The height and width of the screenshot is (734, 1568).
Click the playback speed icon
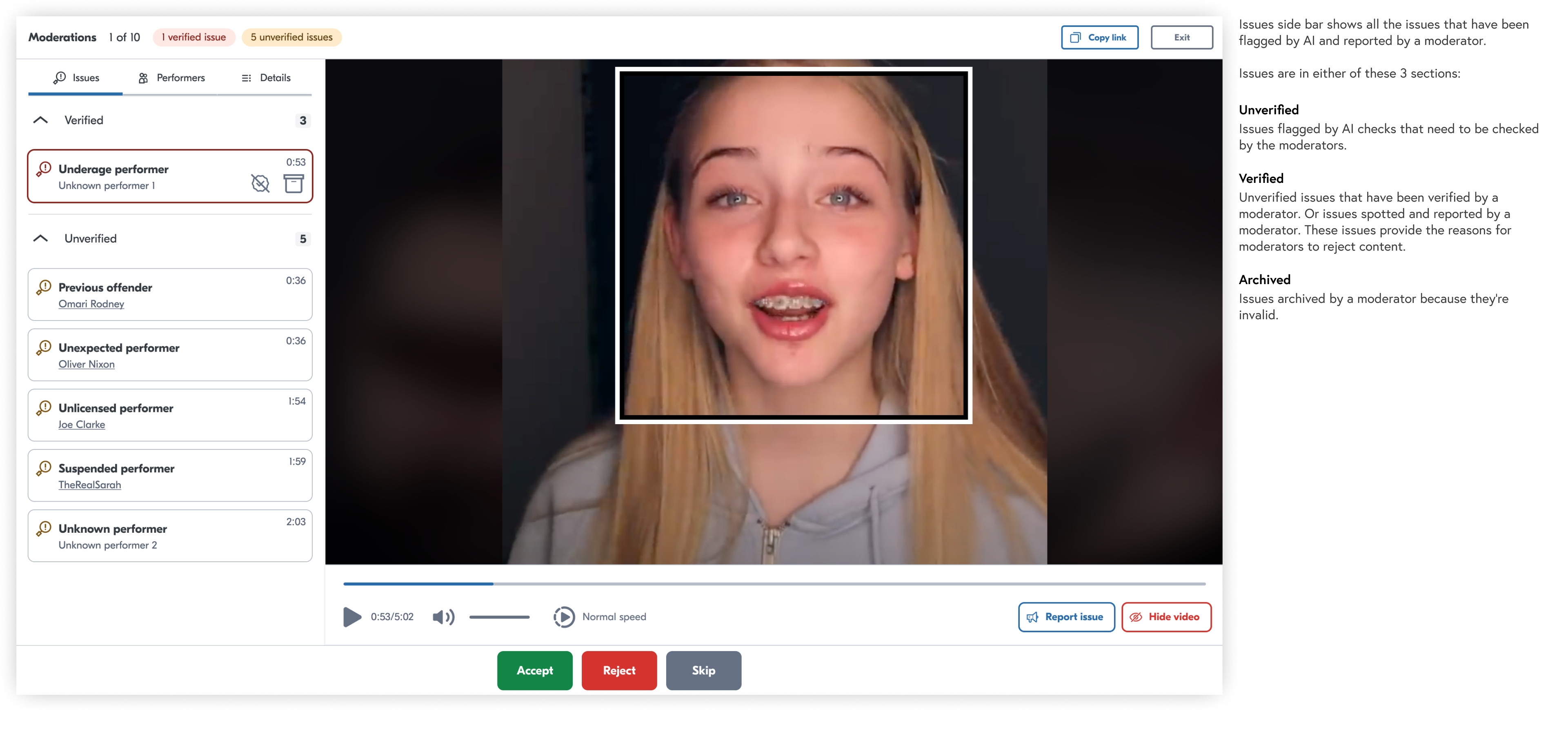[x=564, y=616]
